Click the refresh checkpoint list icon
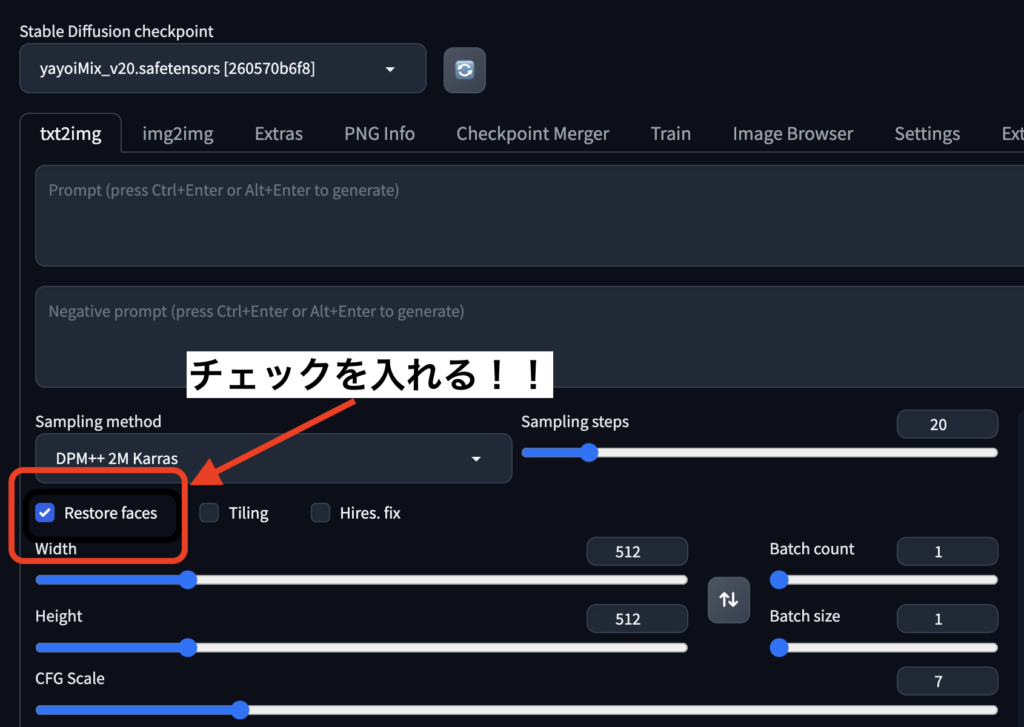1024x727 pixels. coord(464,70)
